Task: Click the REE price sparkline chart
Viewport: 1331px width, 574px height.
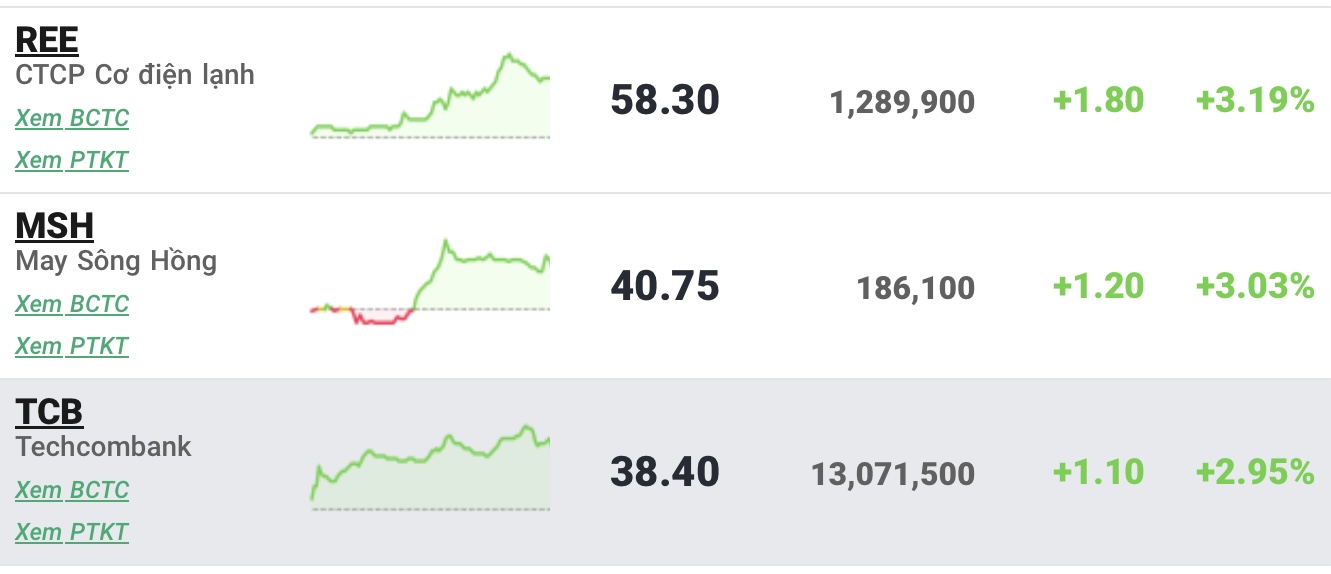Action: click(430, 98)
